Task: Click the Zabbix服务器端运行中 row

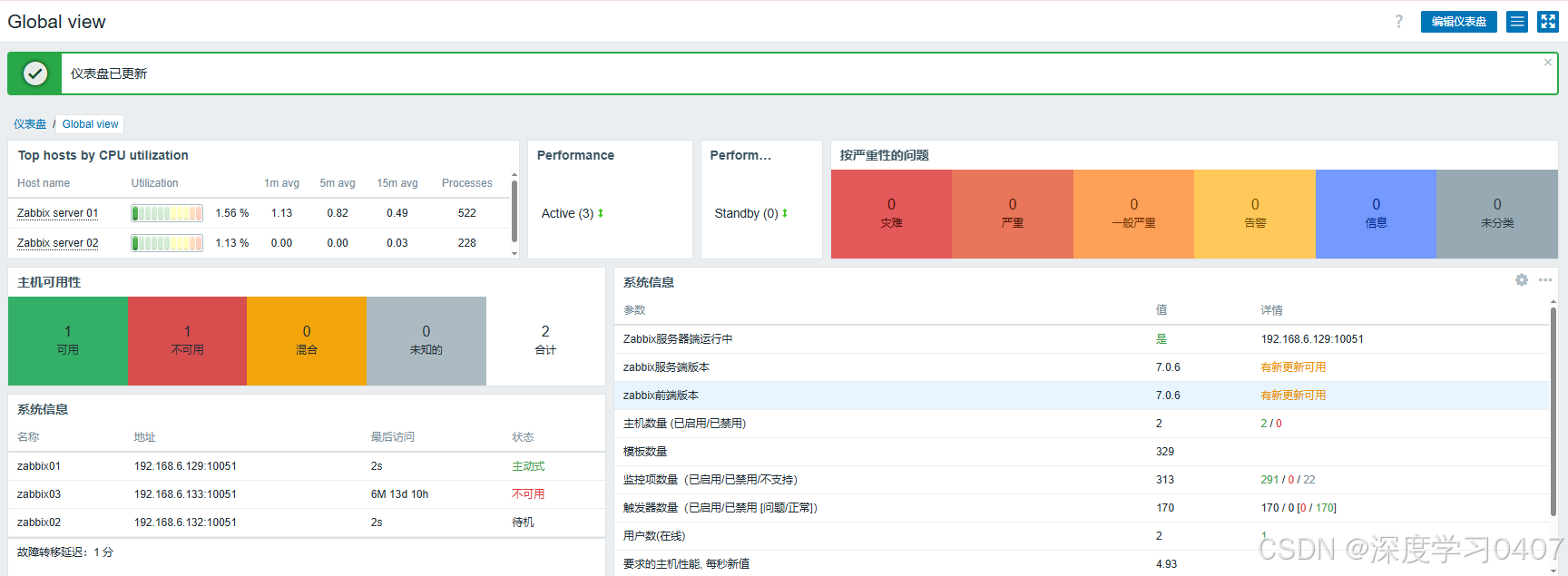Action: (1082, 339)
